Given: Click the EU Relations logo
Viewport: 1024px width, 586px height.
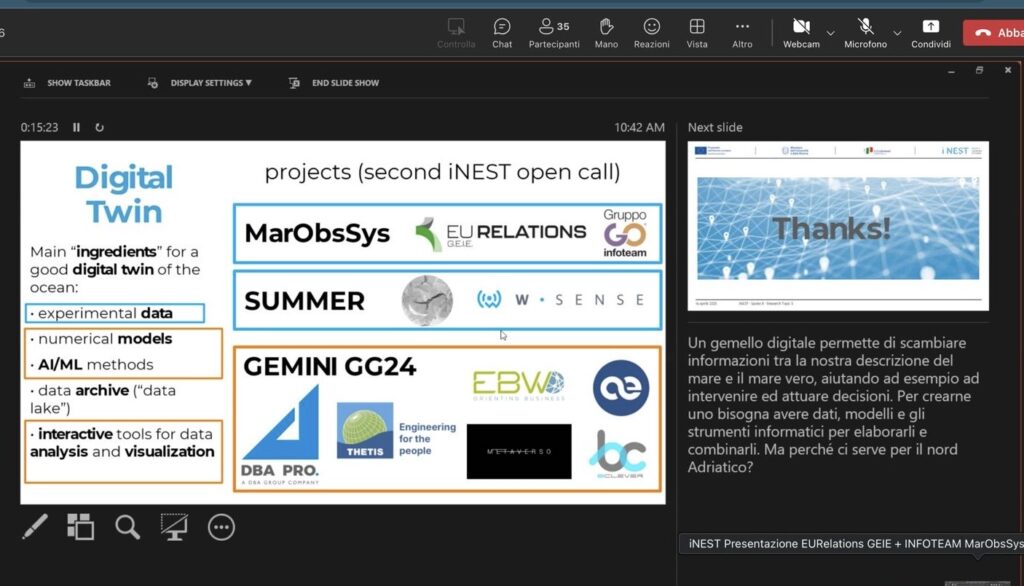Looking at the screenshot, I should pos(501,234).
